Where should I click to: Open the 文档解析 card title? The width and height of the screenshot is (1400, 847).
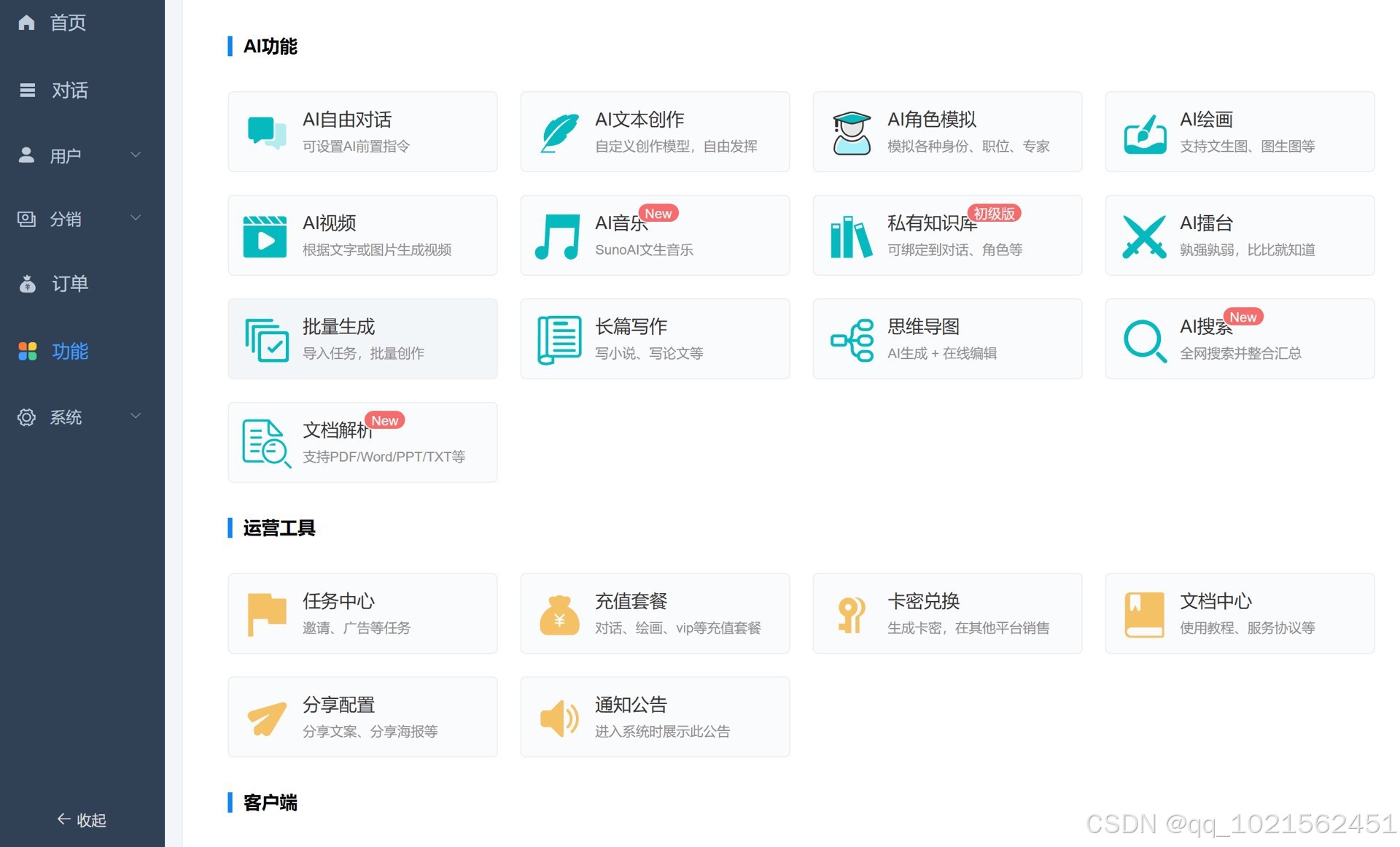pos(338,430)
